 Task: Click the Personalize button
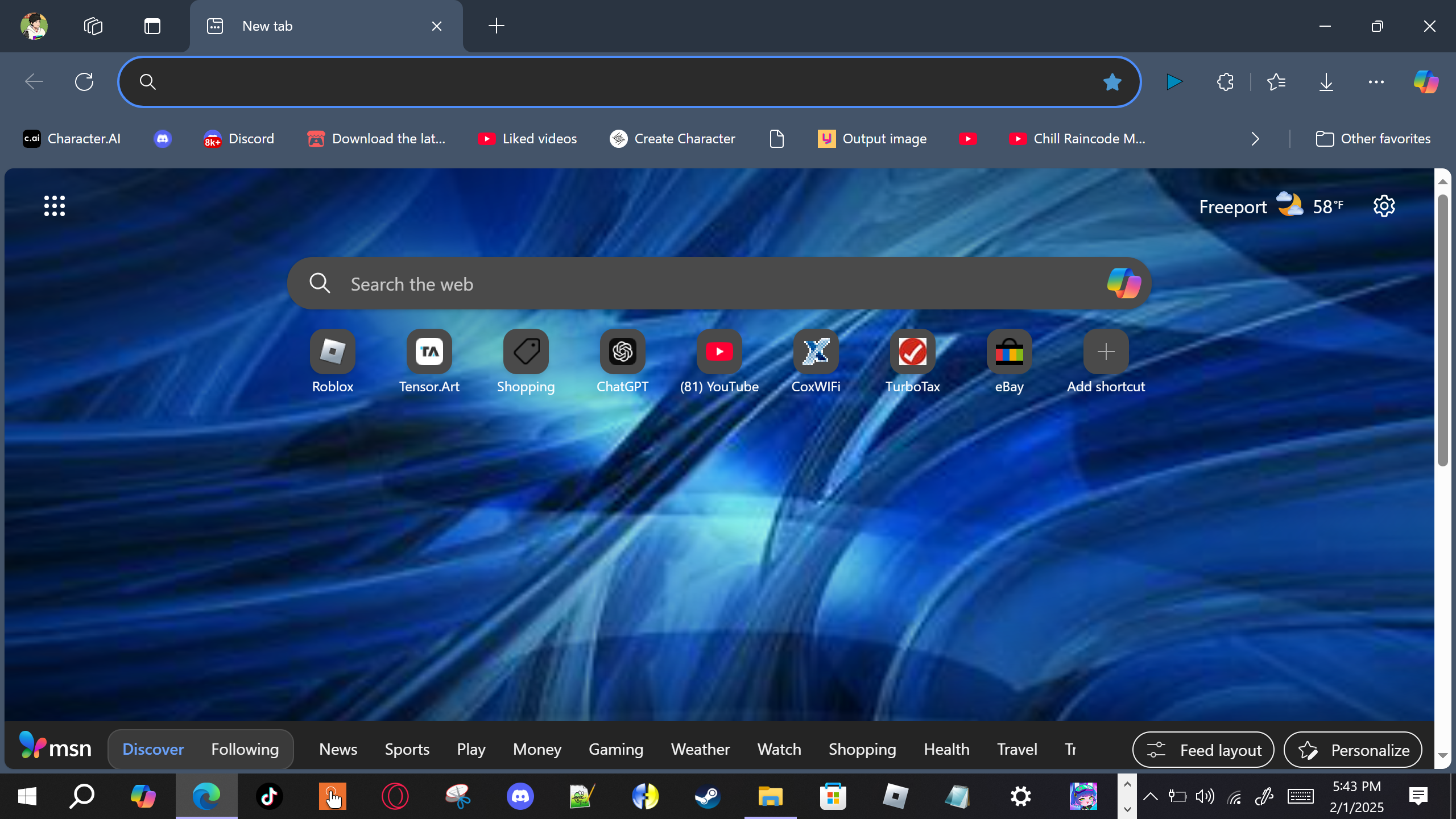[1352, 750]
